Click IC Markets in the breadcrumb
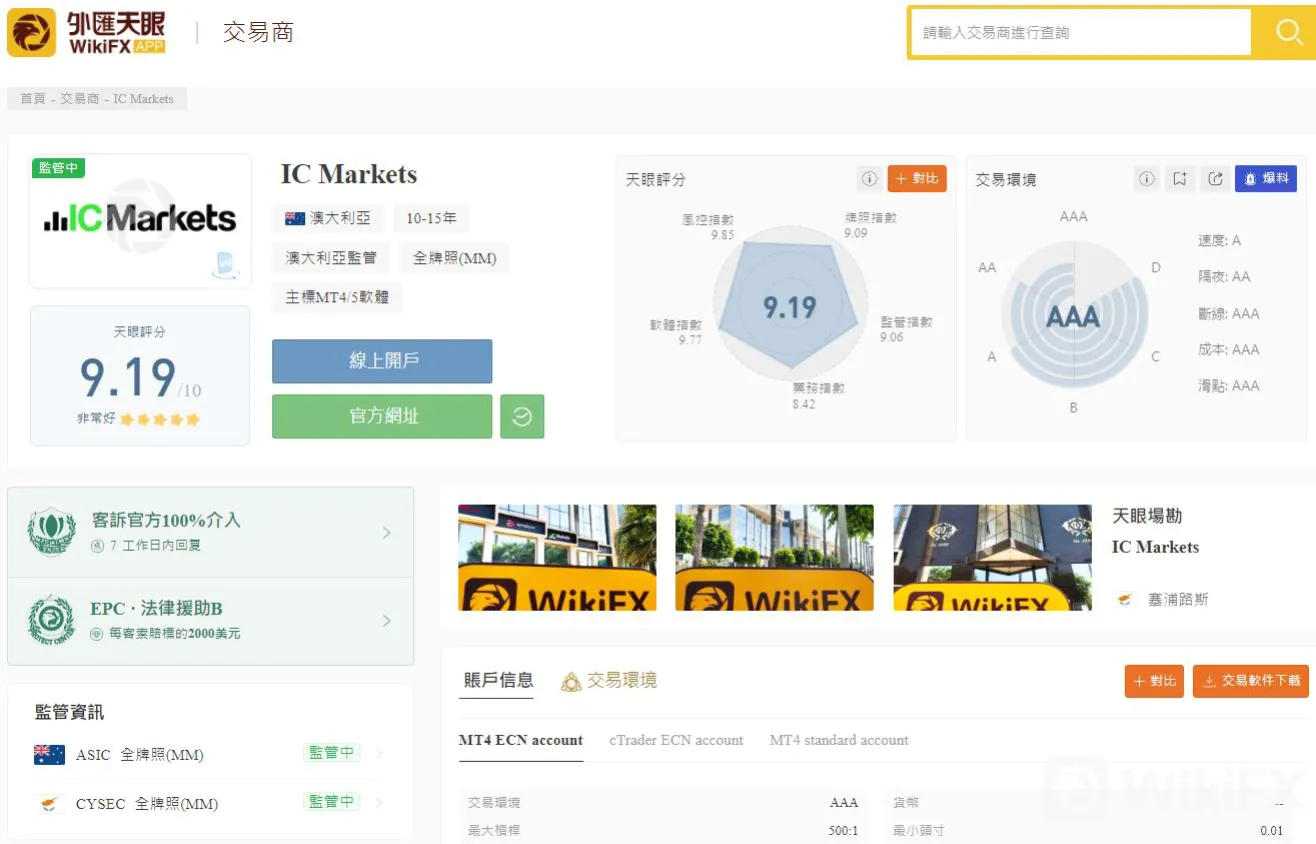The width and height of the screenshot is (1316, 844). [143, 99]
